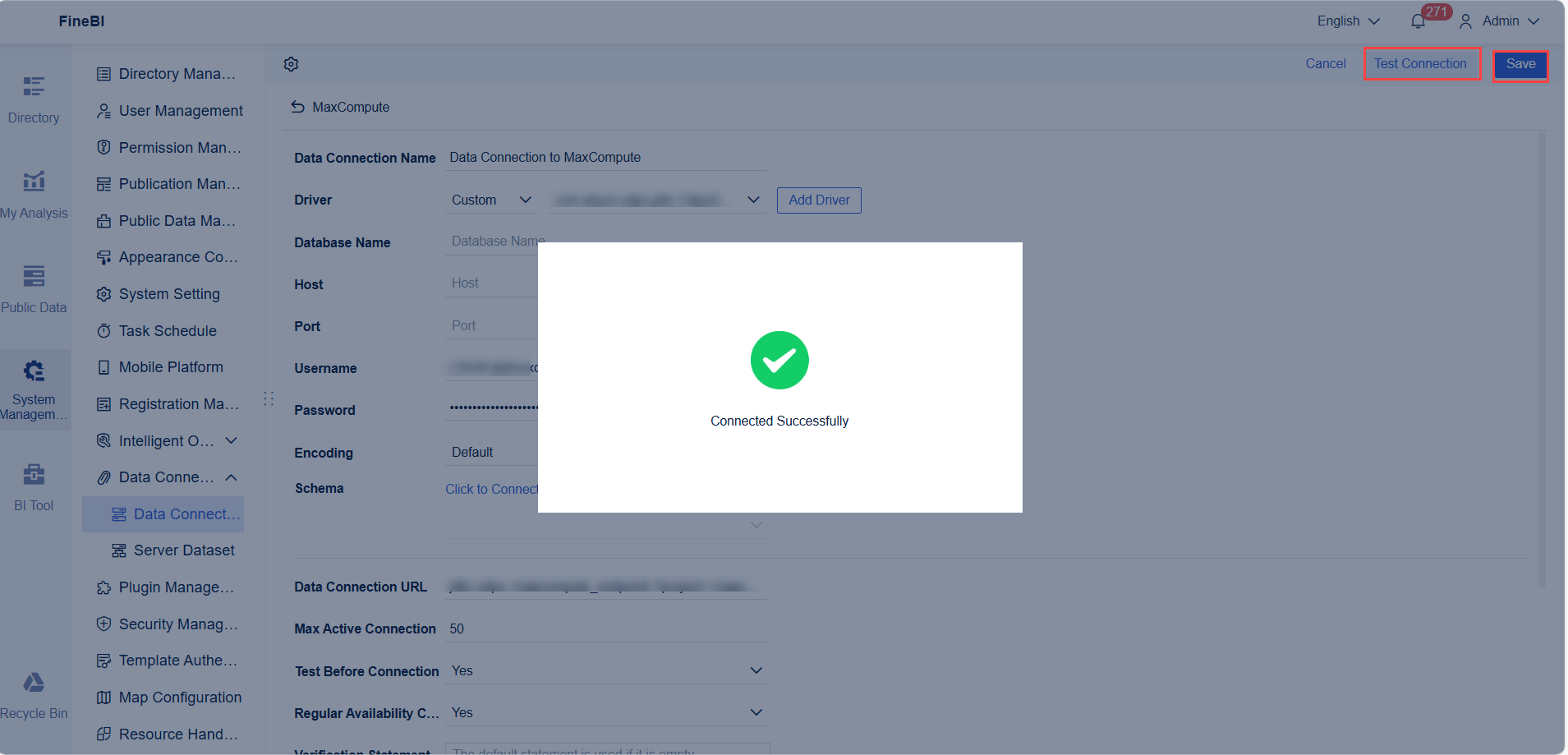Open the Custom driver type dropdown
1568x755 pixels.
coord(491,200)
